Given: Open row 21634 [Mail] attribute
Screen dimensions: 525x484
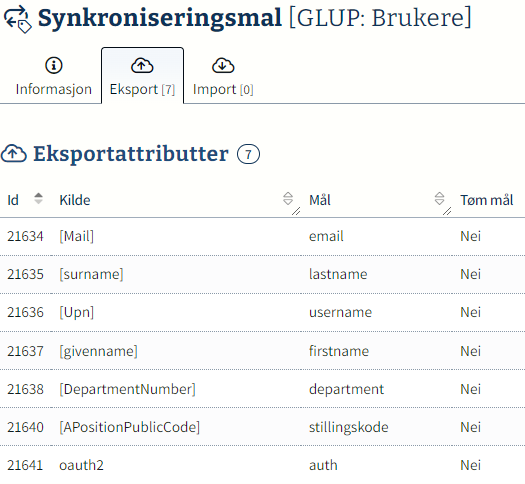Looking at the screenshot, I should (262, 236).
